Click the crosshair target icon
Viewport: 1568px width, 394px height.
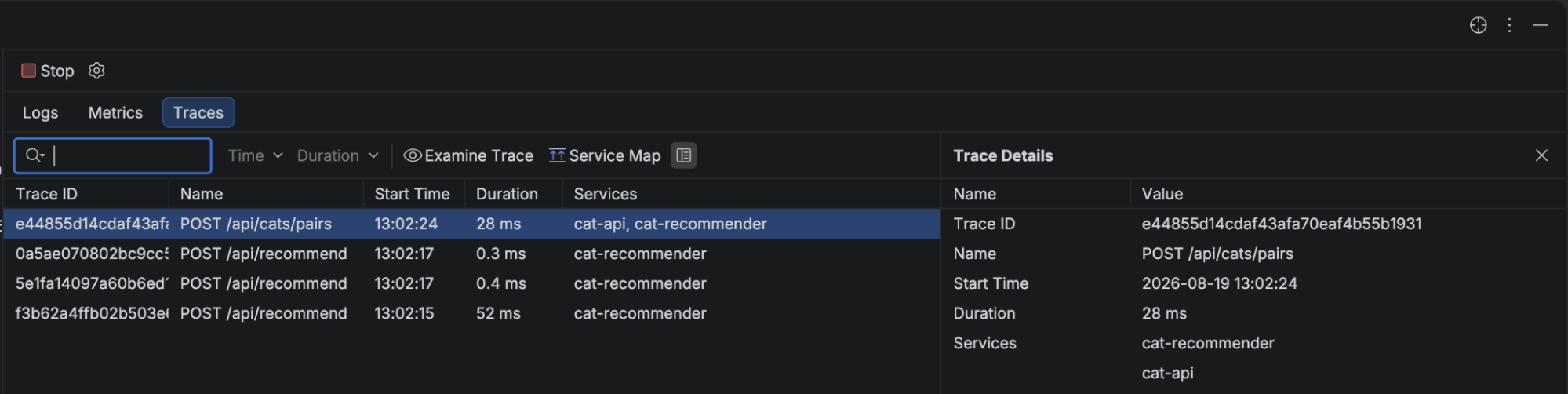coord(1478,25)
